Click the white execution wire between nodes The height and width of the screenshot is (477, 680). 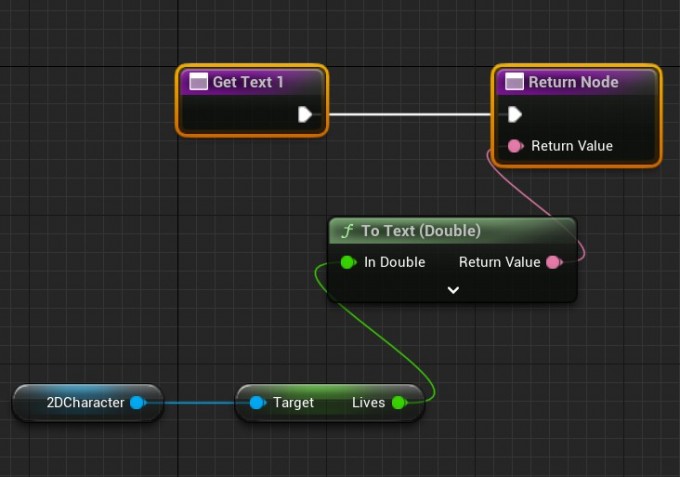(x=410, y=114)
